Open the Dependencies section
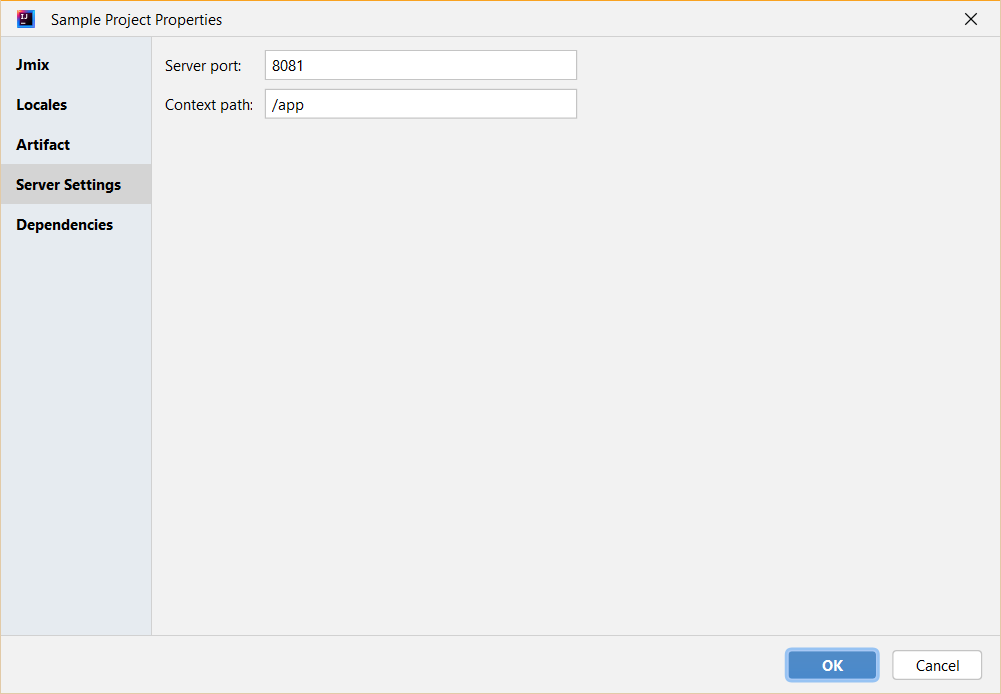Screen dimensions: 1001x694 75,225
